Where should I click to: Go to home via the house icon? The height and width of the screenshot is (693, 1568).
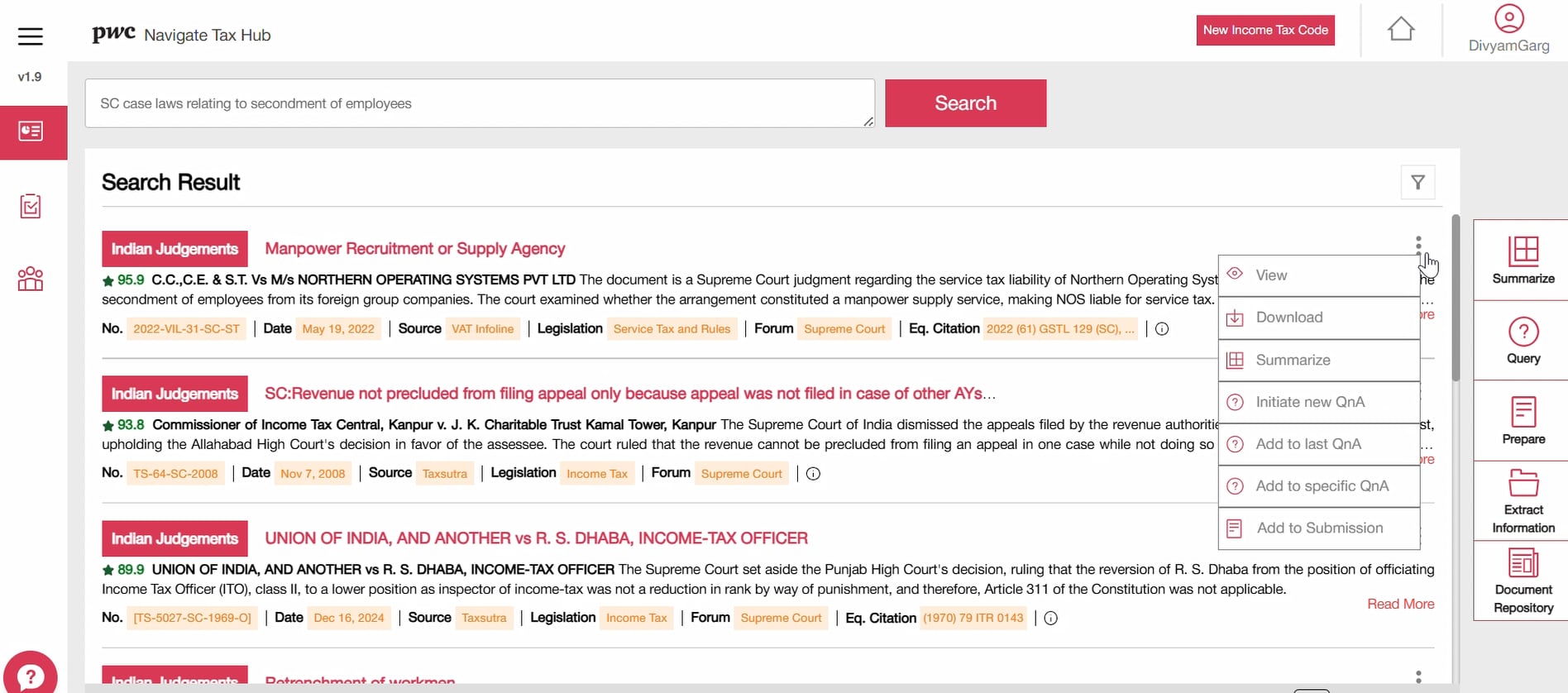click(1401, 29)
